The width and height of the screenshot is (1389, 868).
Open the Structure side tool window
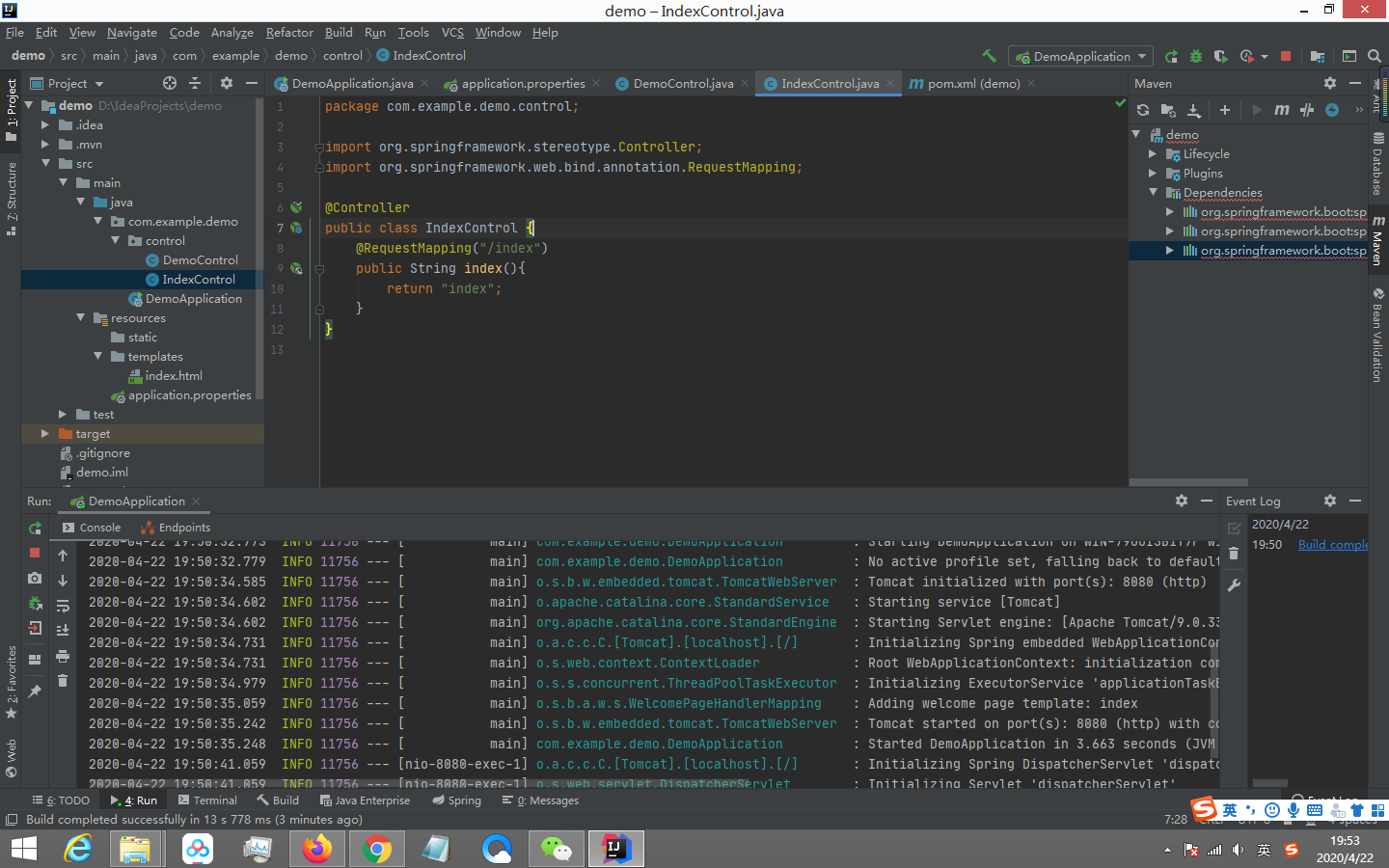point(11,199)
